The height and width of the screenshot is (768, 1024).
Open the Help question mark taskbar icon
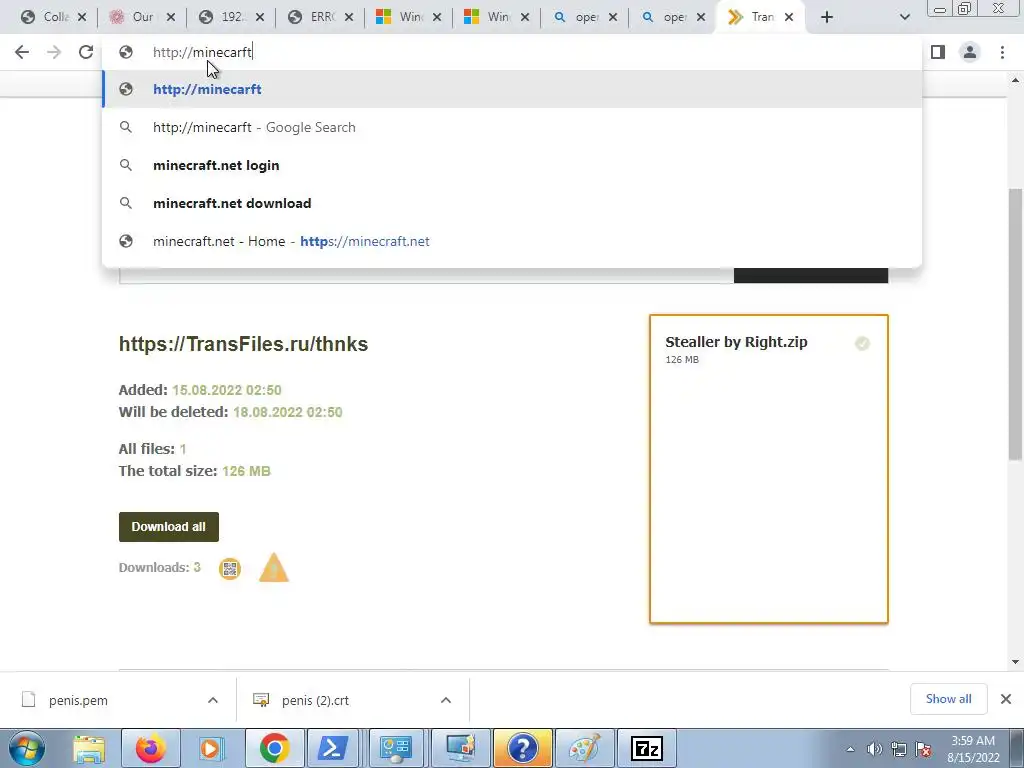tap(522, 748)
